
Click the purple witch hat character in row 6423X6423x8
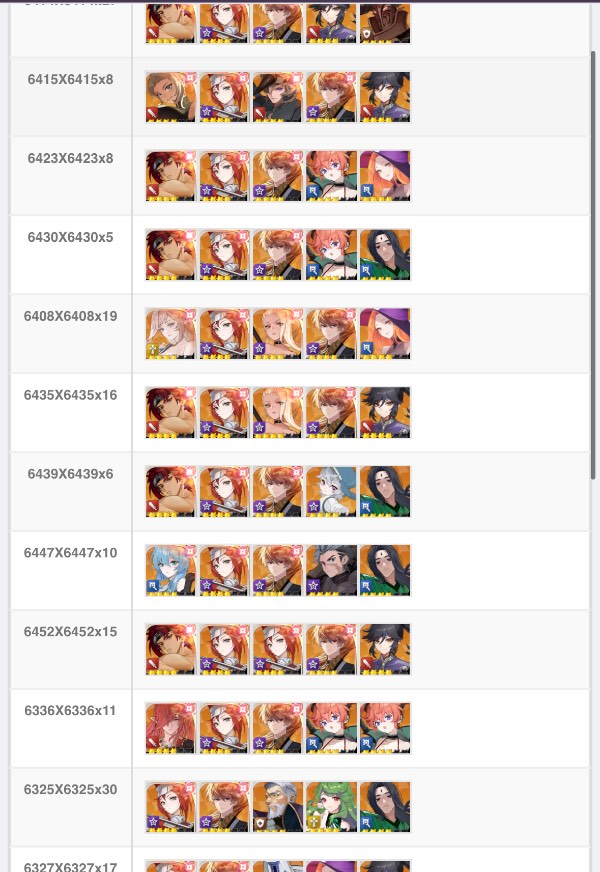[385, 176]
